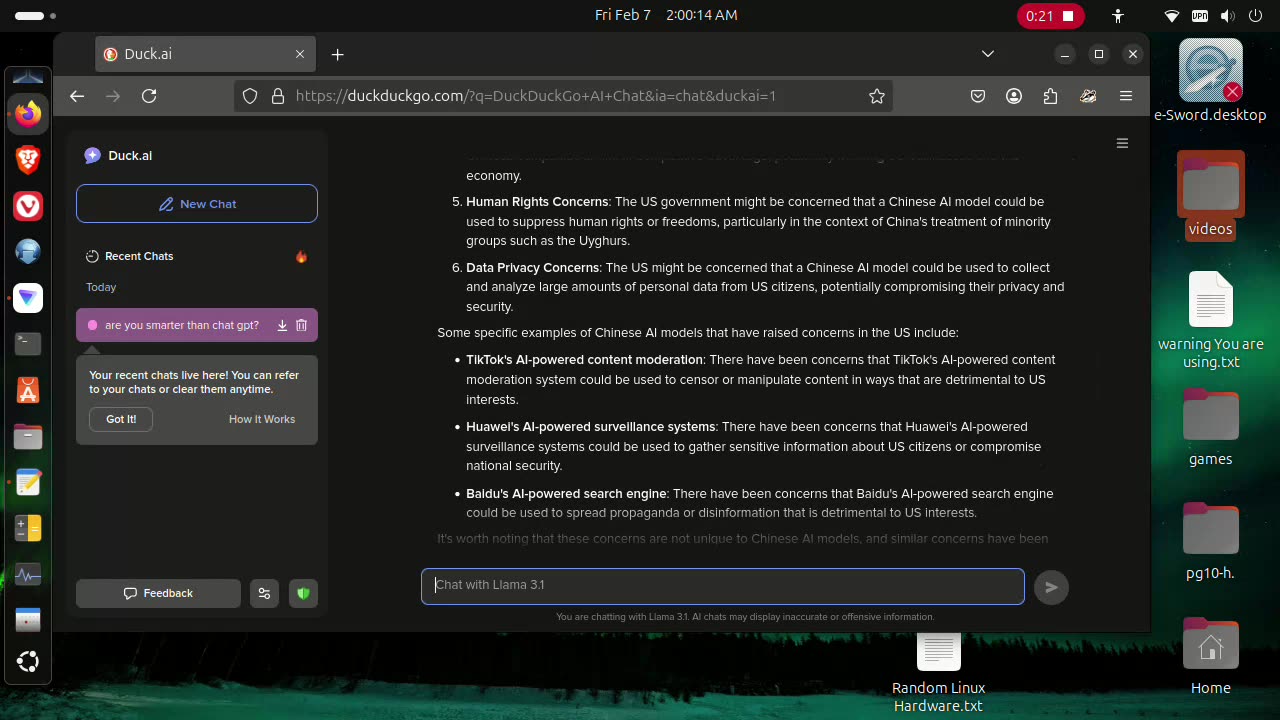The width and height of the screenshot is (1280, 720).
Task: Open the text editor notepad dock icon
Action: [28, 482]
